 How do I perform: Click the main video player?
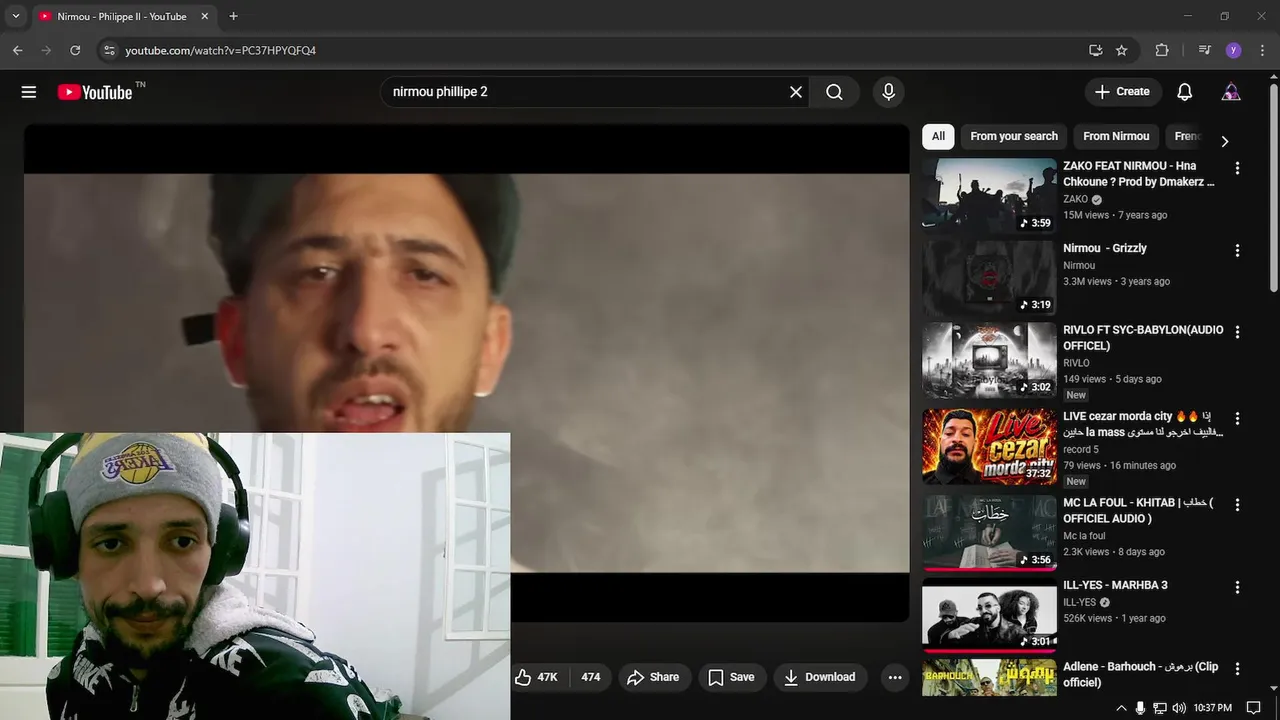coord(466,372)
